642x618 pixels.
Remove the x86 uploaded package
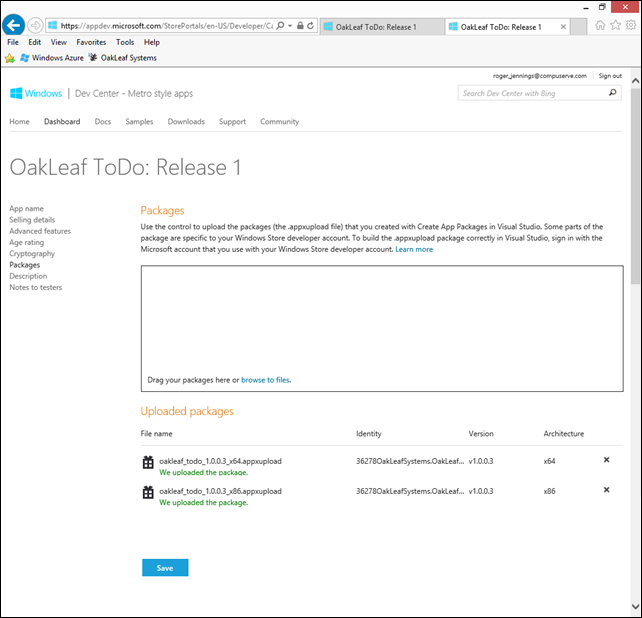pos(606,490)
